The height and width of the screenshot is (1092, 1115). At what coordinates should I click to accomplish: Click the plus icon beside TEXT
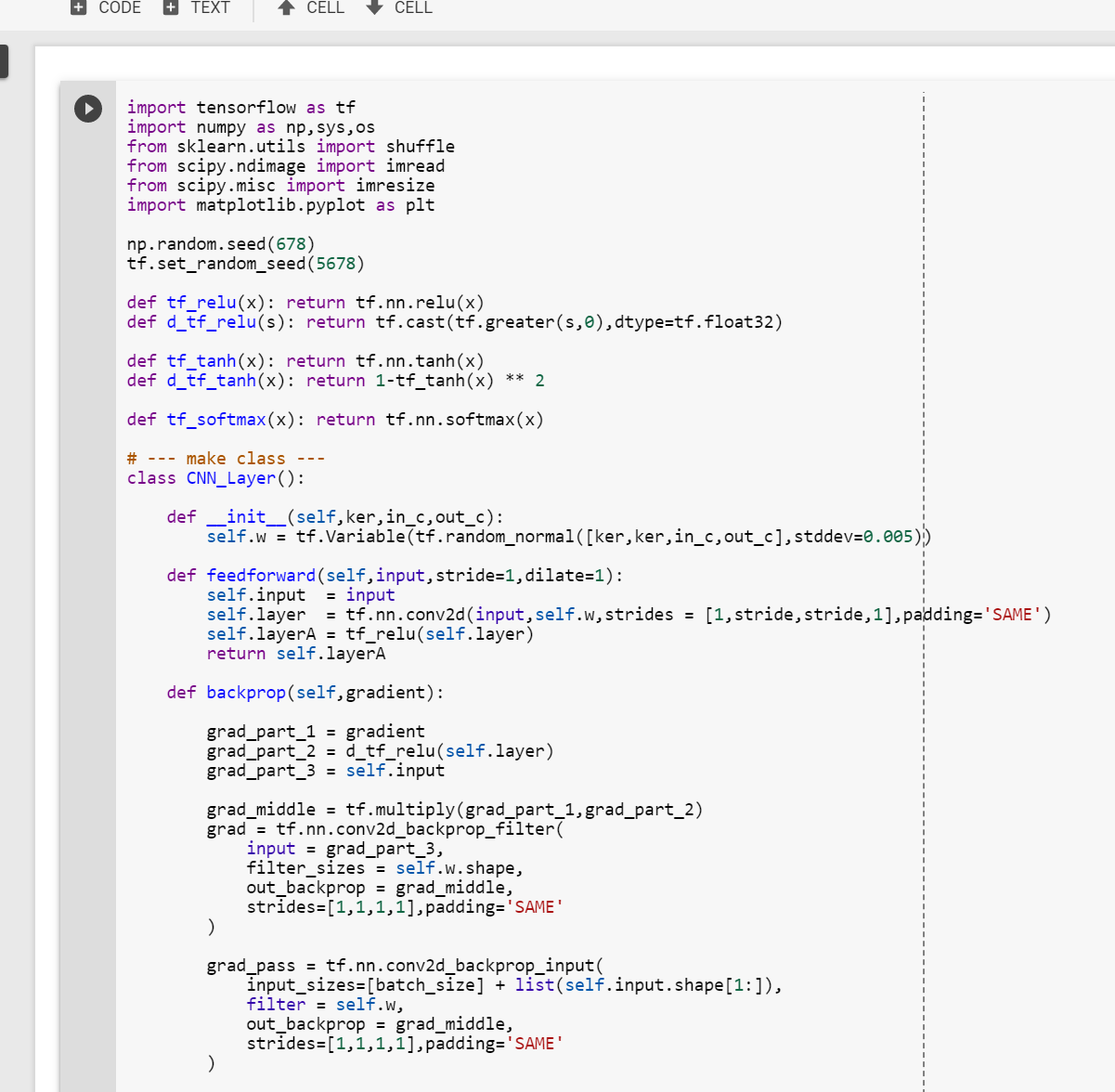coord(171,7)
